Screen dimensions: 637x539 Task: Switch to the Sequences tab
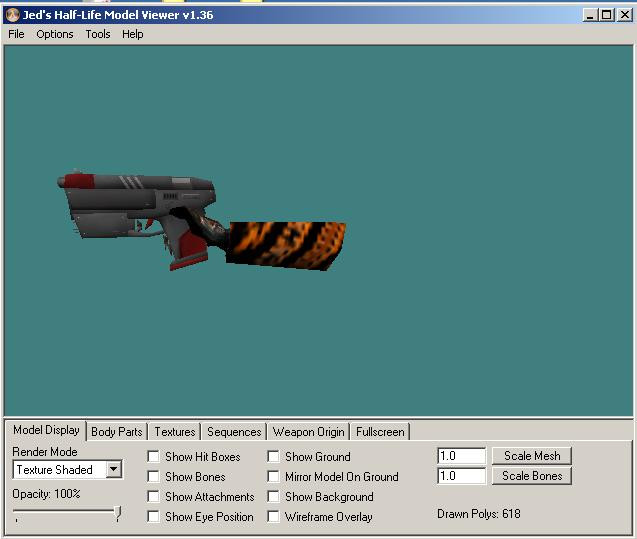234,432
